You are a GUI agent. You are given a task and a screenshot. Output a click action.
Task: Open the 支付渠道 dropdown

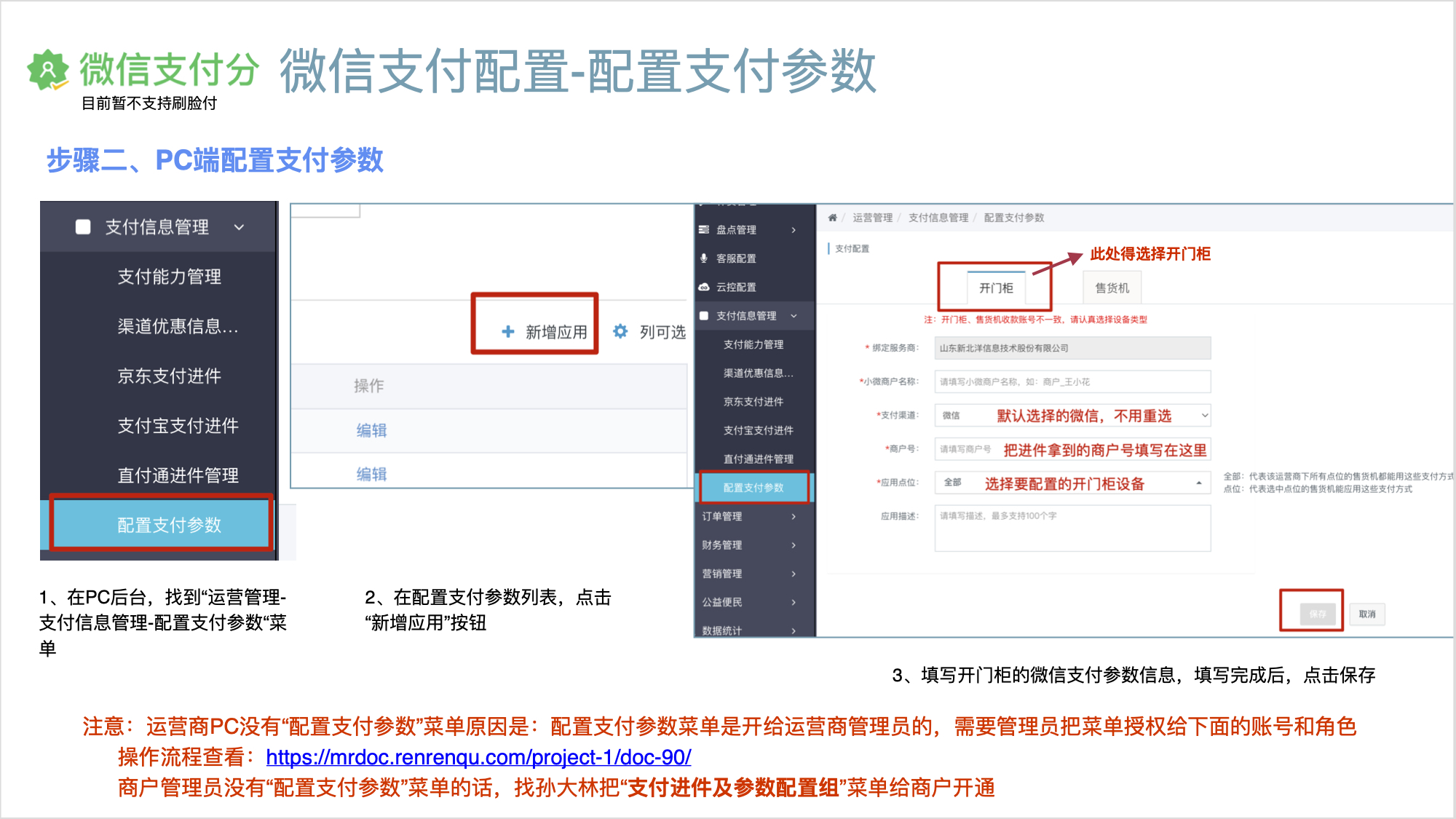point(1072,415)
